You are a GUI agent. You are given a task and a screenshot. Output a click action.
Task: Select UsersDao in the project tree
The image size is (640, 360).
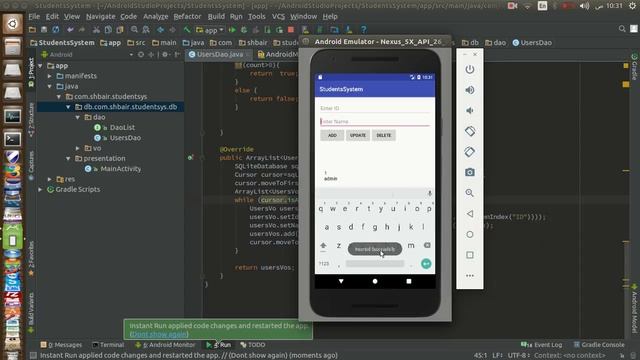tap(125, 138)
